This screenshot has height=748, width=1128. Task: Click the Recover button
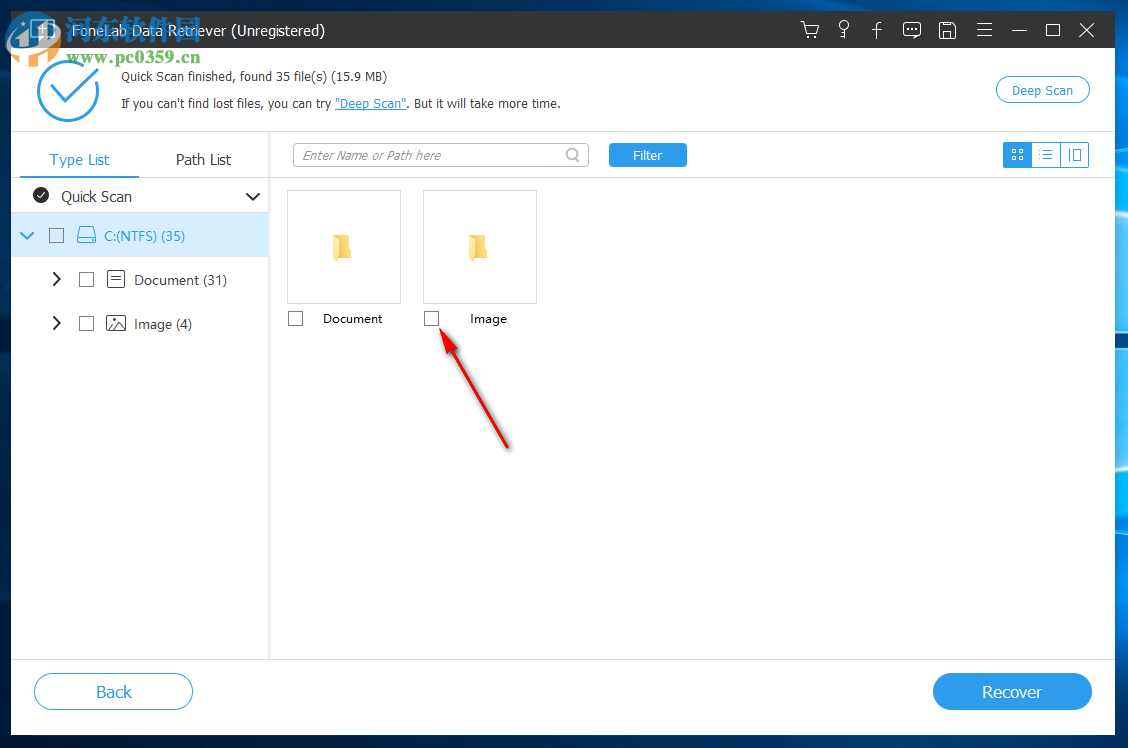pyautogui.click(x=1012, y=691)
